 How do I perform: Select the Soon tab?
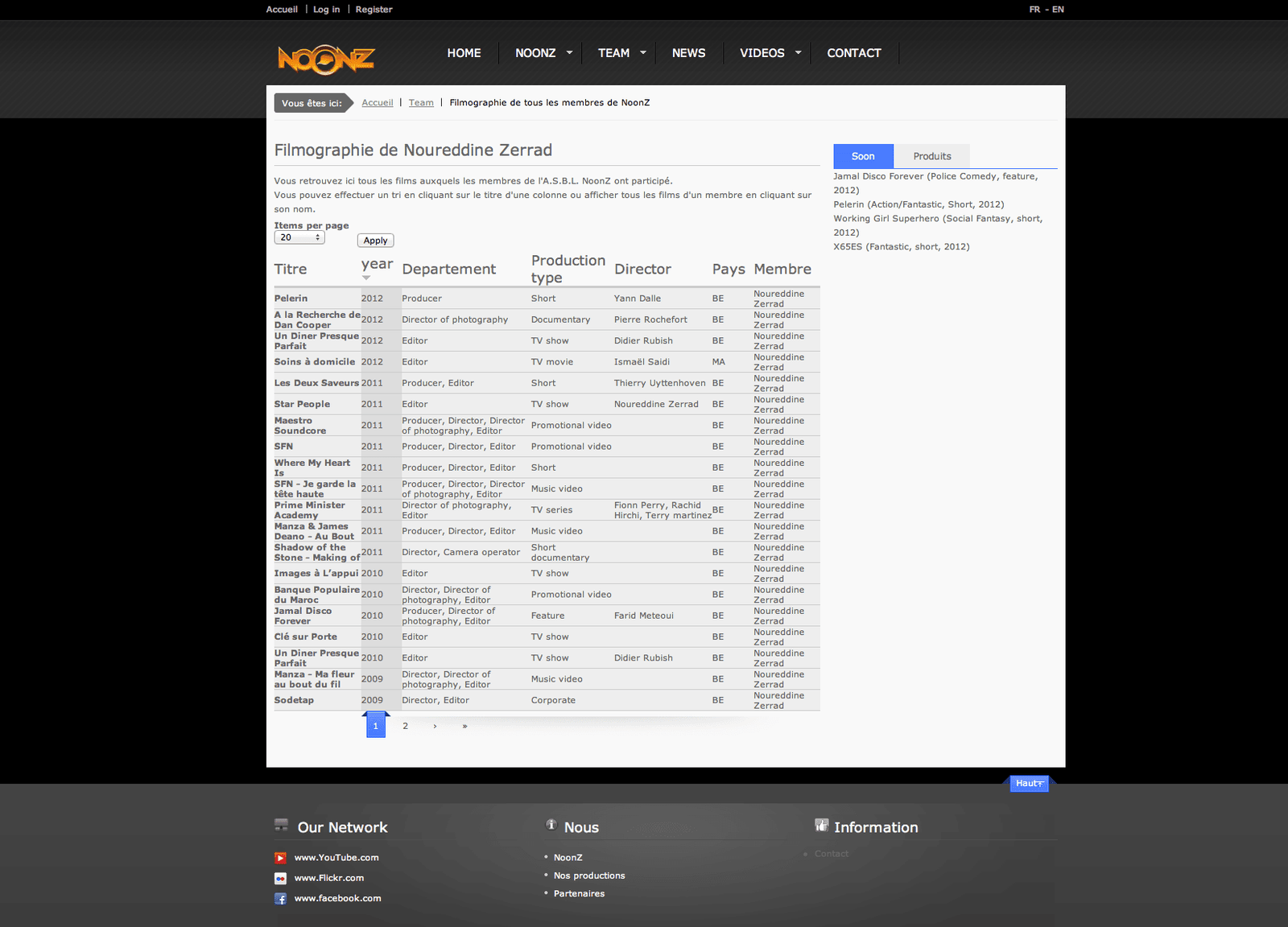tap(862, 157)
